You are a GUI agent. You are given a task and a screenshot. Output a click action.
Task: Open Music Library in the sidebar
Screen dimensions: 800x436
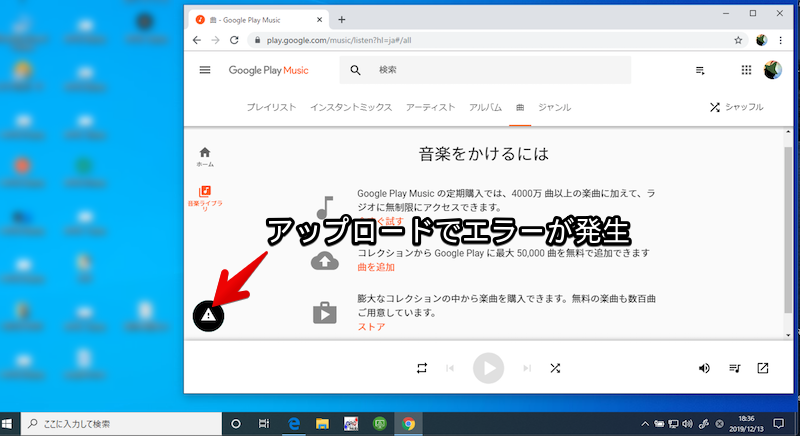[x=205, y=197]
